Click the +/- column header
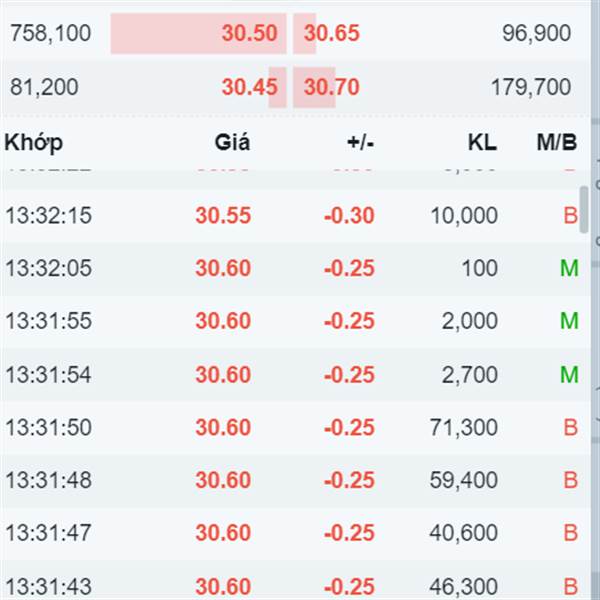This screenshot has height=600, width=600. tap(360, 143)
